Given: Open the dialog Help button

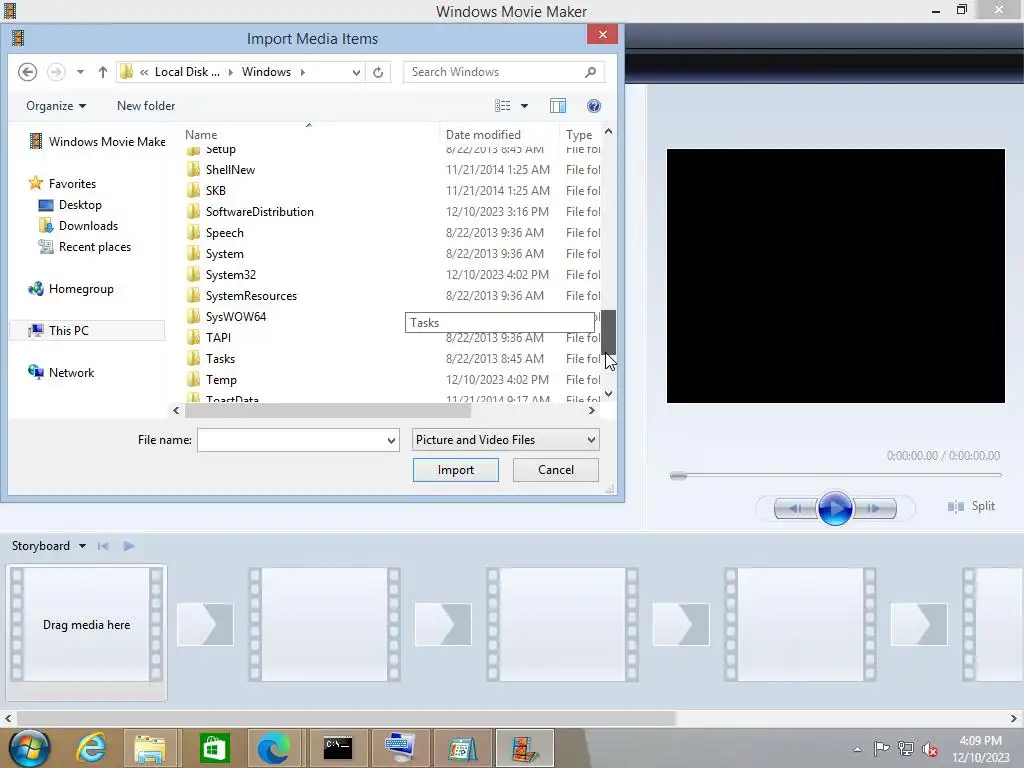Looking at the screenshot, I should [x=594, y=106].
